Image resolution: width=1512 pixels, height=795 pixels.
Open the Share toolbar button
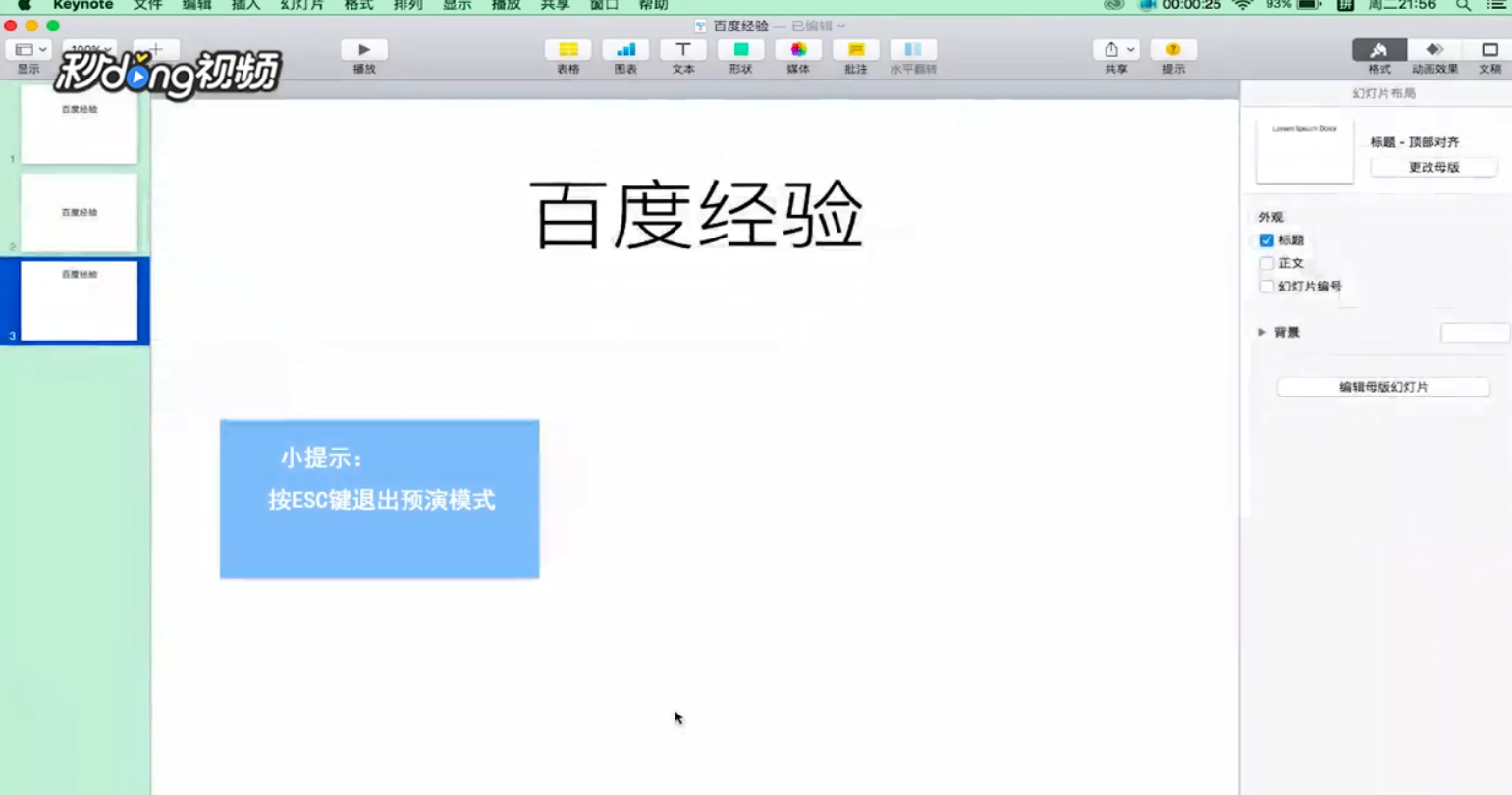click(x=1116, y=50)
